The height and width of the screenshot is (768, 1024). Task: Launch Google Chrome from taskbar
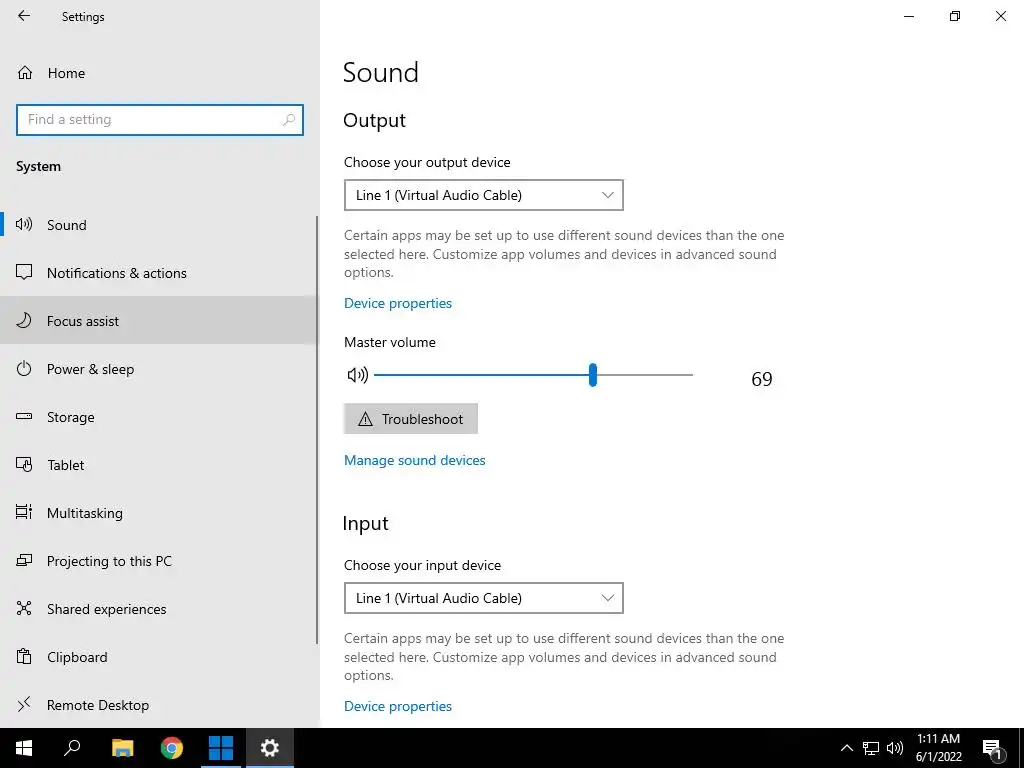pyautogui.click(x=172, y=748)
